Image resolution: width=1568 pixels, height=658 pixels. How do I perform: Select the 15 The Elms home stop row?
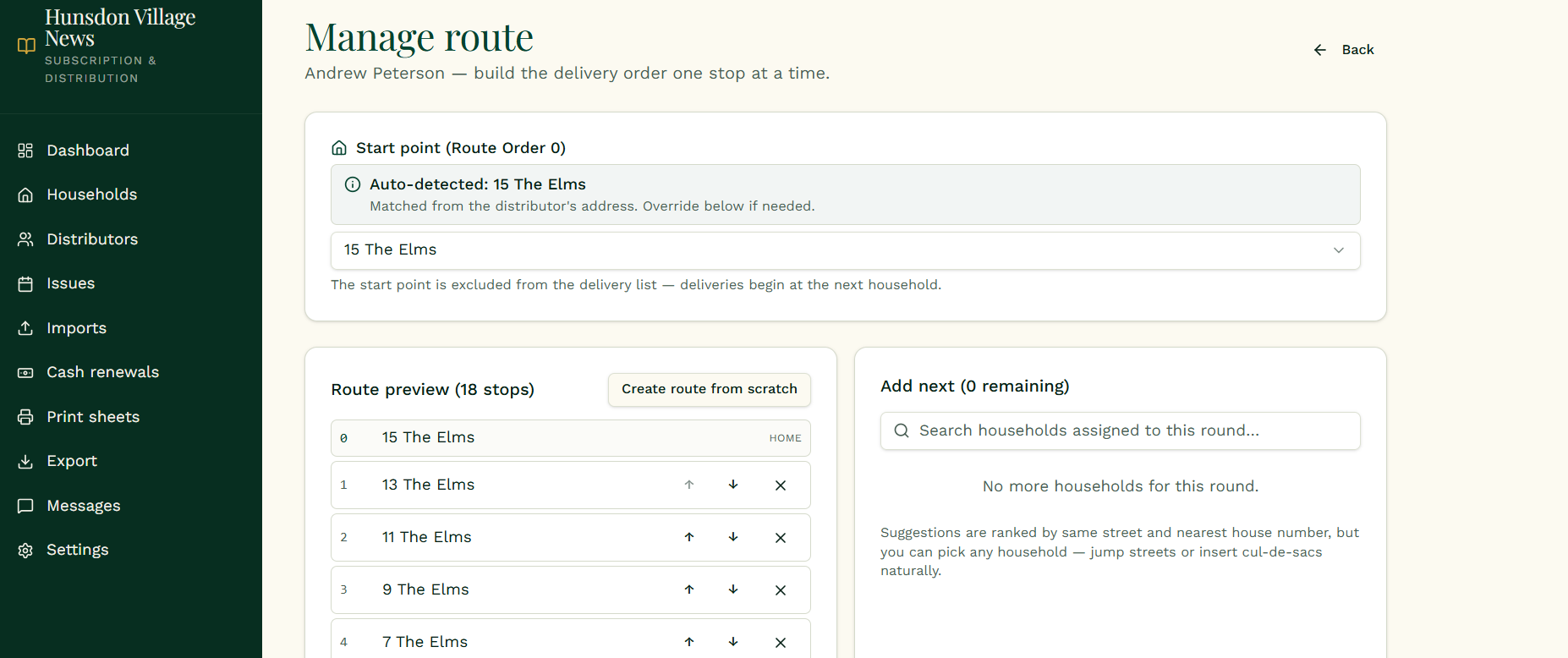point(571,438)
